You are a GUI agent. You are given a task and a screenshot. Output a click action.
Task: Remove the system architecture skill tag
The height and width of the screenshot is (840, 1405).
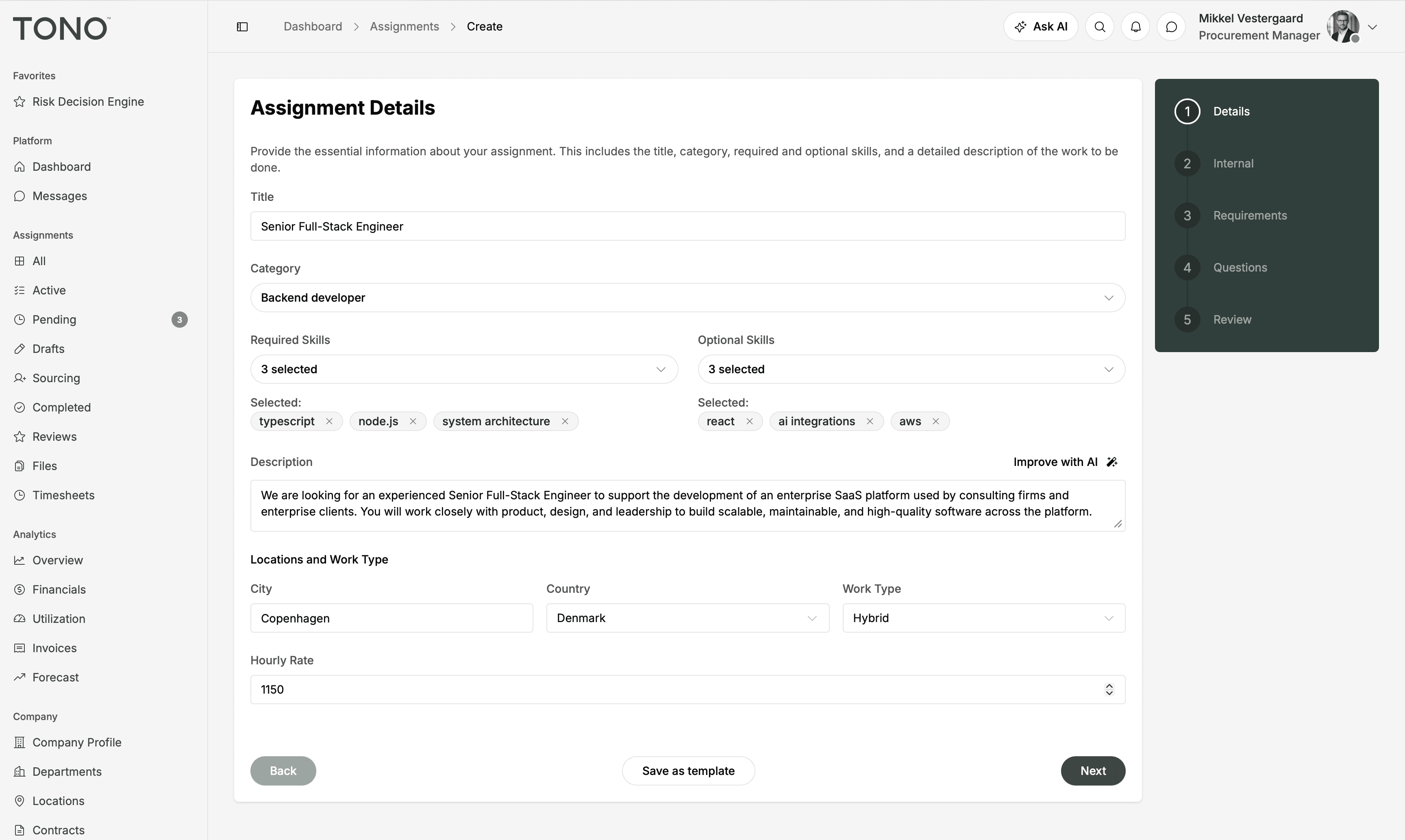click(565, 421)
